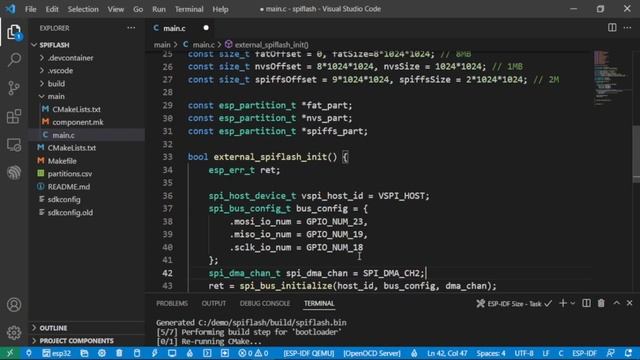Image resolution: width=640 pixels, height=360 pixels.
Task: Open ESP-IDF monitor device icon
Action: [172, 353]
